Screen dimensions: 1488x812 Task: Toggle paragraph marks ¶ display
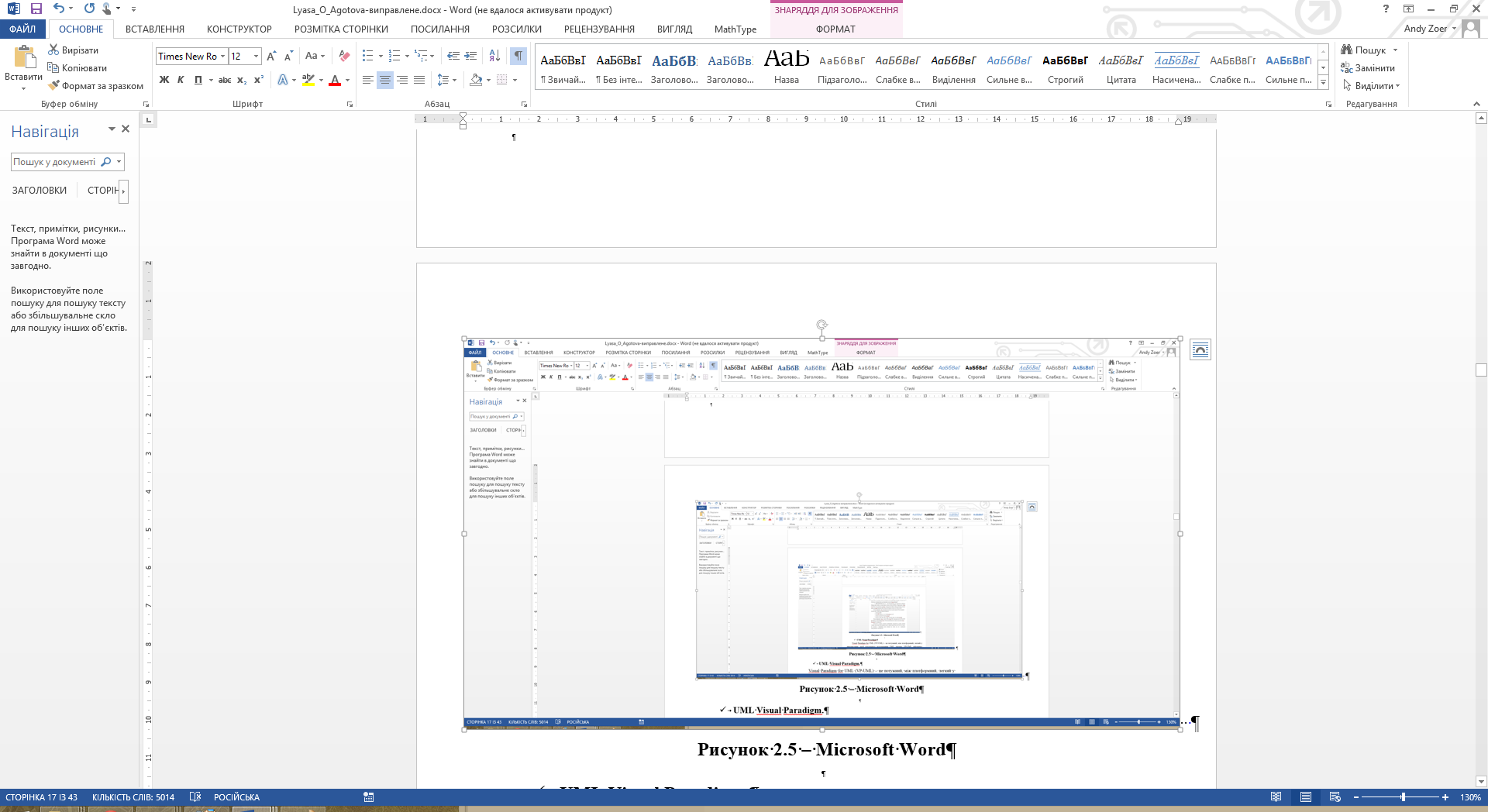pos(518,56)
